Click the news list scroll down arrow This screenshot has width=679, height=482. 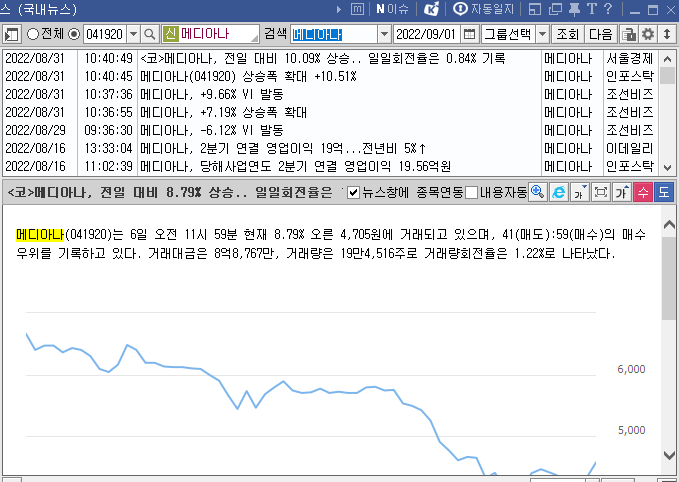667,167
